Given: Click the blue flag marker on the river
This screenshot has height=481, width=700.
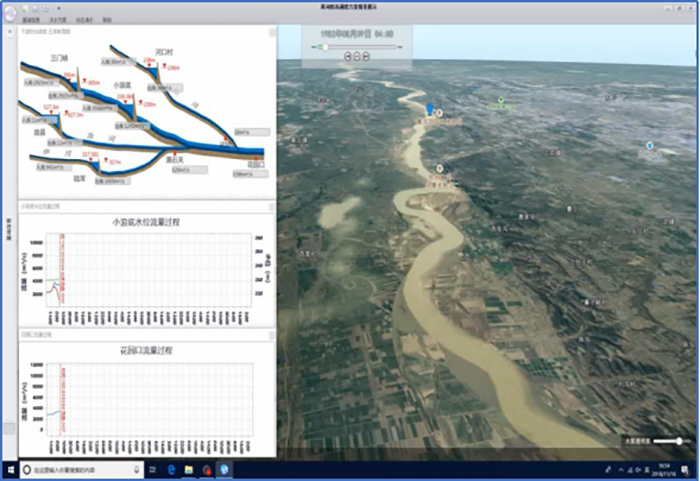Looking at the screenshot, I should pos(430,108).
